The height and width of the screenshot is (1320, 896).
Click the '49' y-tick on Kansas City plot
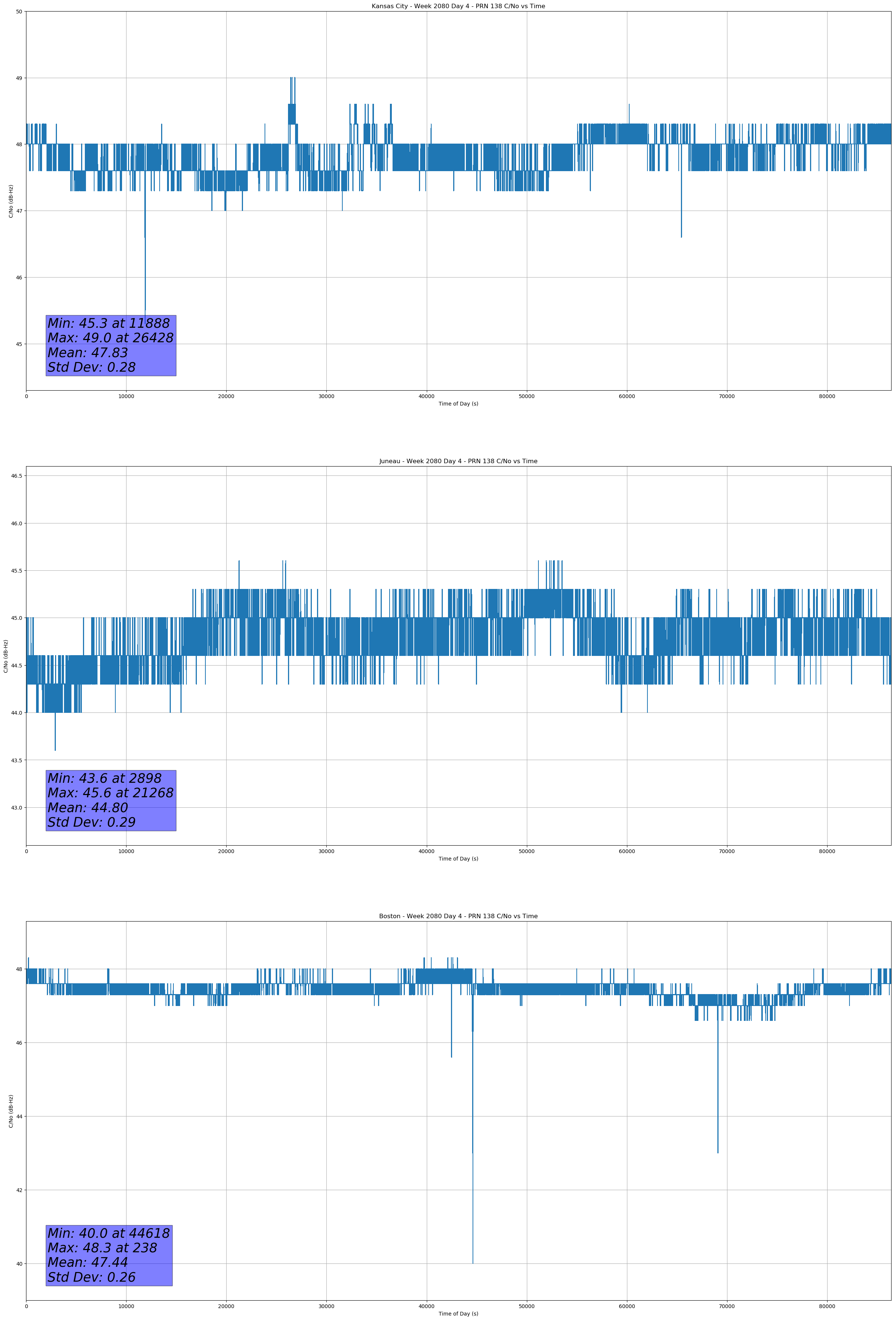(19, 78)
